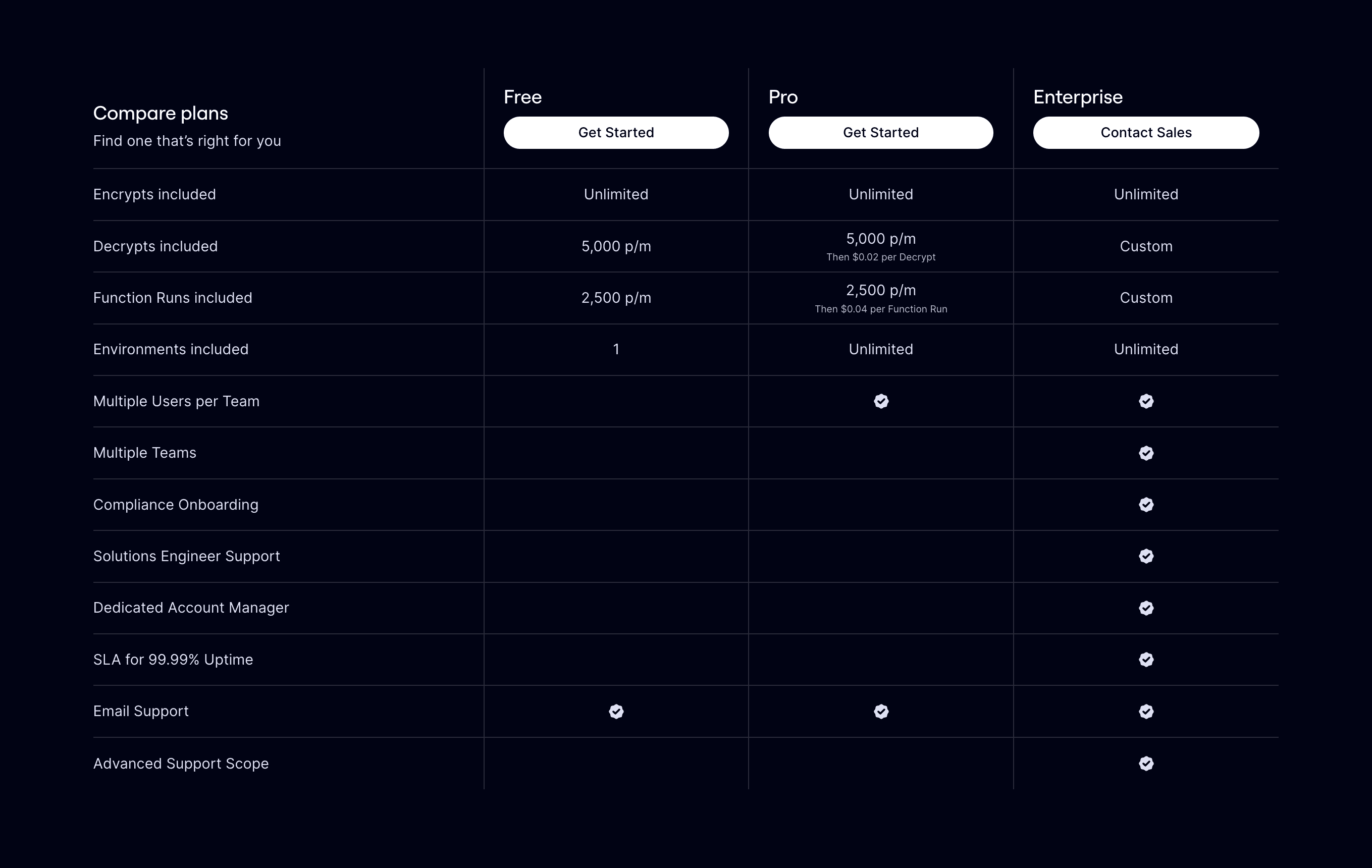Click the Enterprise plan heading
Image resolution: width=1372 pixels, height=868 pixels.
pyautogui.click(x=1078, y=97)
